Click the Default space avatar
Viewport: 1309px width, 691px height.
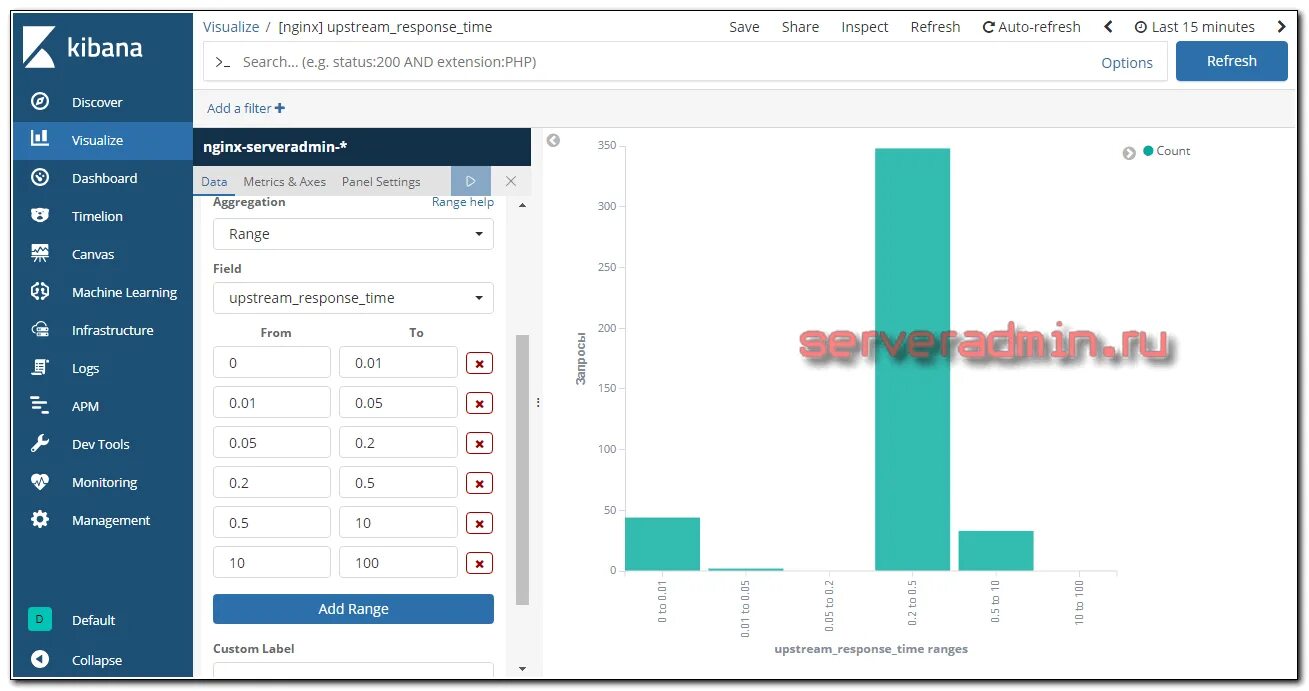pyautogui.click(x=40, y=619)
